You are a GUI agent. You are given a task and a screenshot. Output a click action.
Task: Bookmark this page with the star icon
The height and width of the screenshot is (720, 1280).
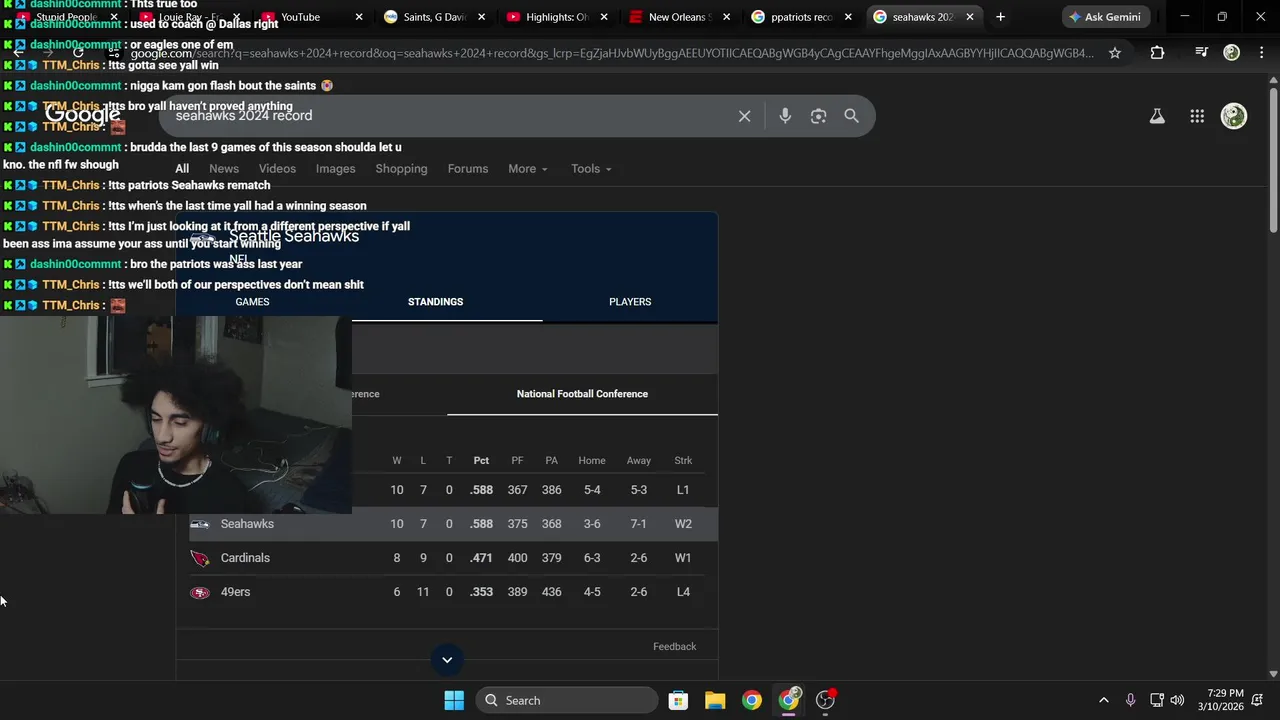[1115, 53]
